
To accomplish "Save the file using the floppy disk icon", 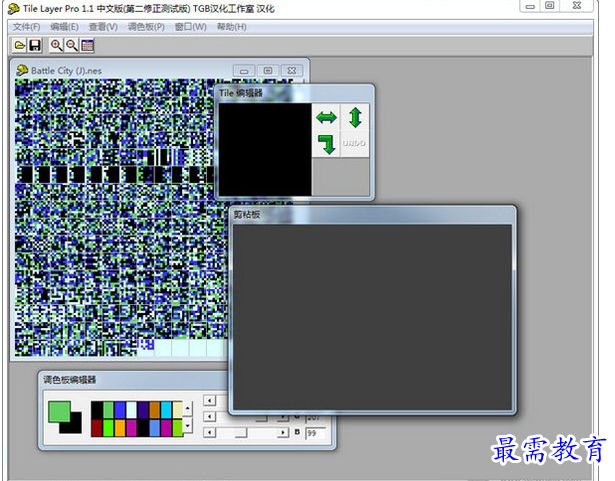I will tap(35, 46).
